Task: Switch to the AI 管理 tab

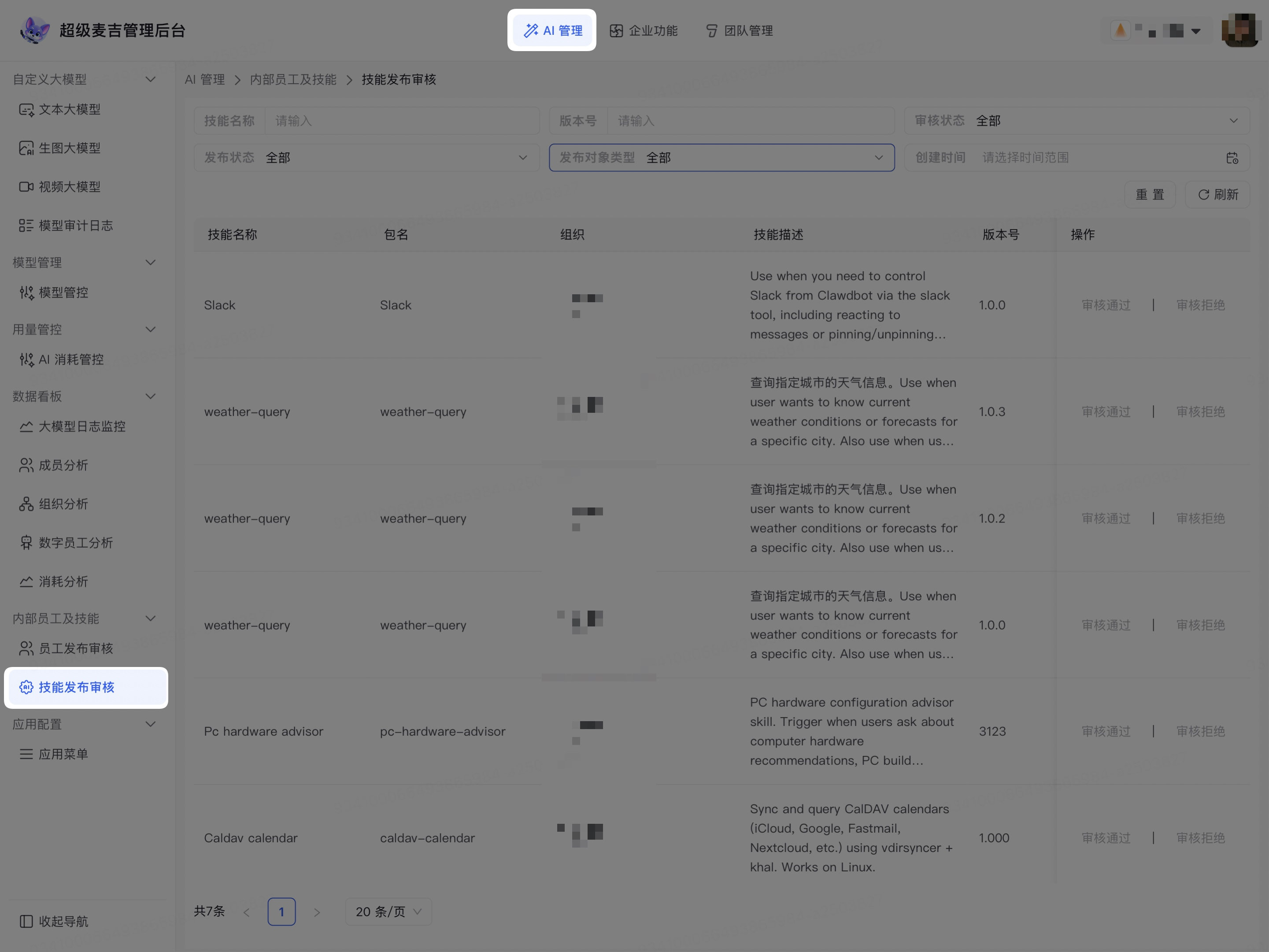Action: click(552, 30)
